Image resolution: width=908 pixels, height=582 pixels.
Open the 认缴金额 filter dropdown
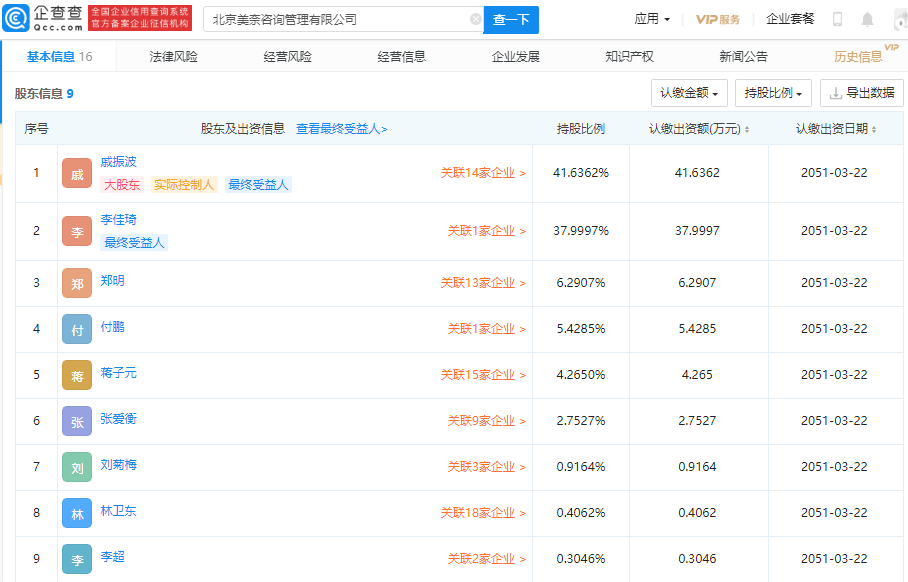tap(689, 93)
